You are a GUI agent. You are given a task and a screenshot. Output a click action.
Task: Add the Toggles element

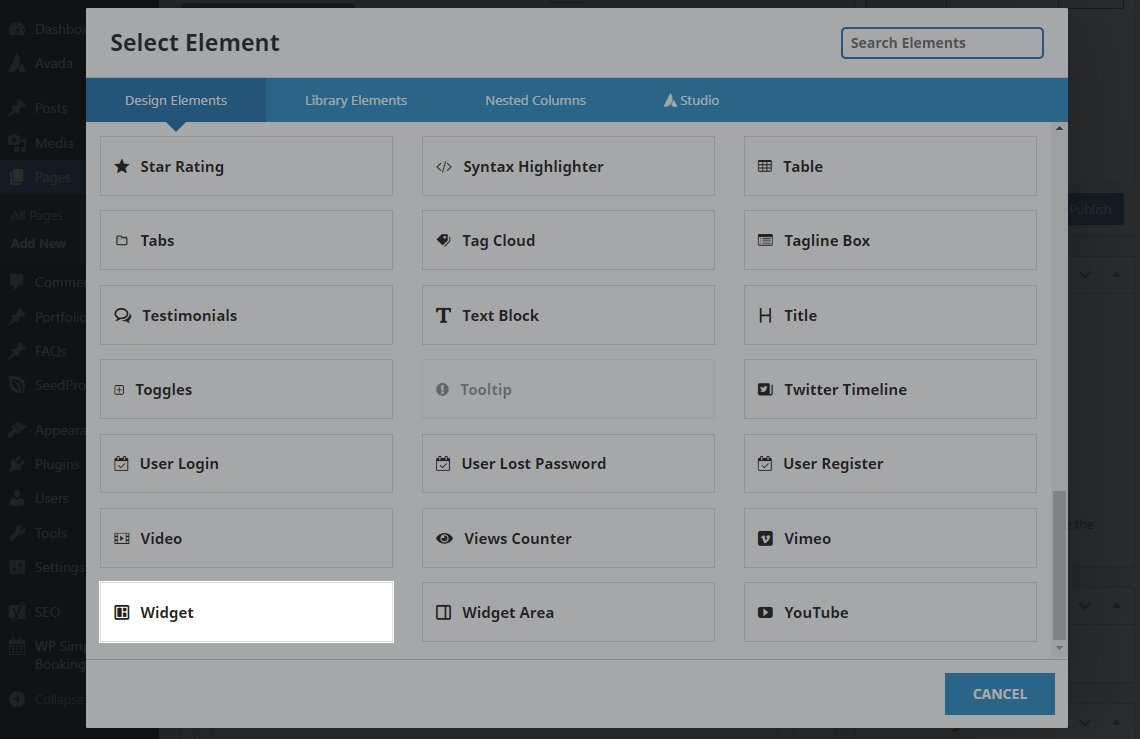click(246, 390)
